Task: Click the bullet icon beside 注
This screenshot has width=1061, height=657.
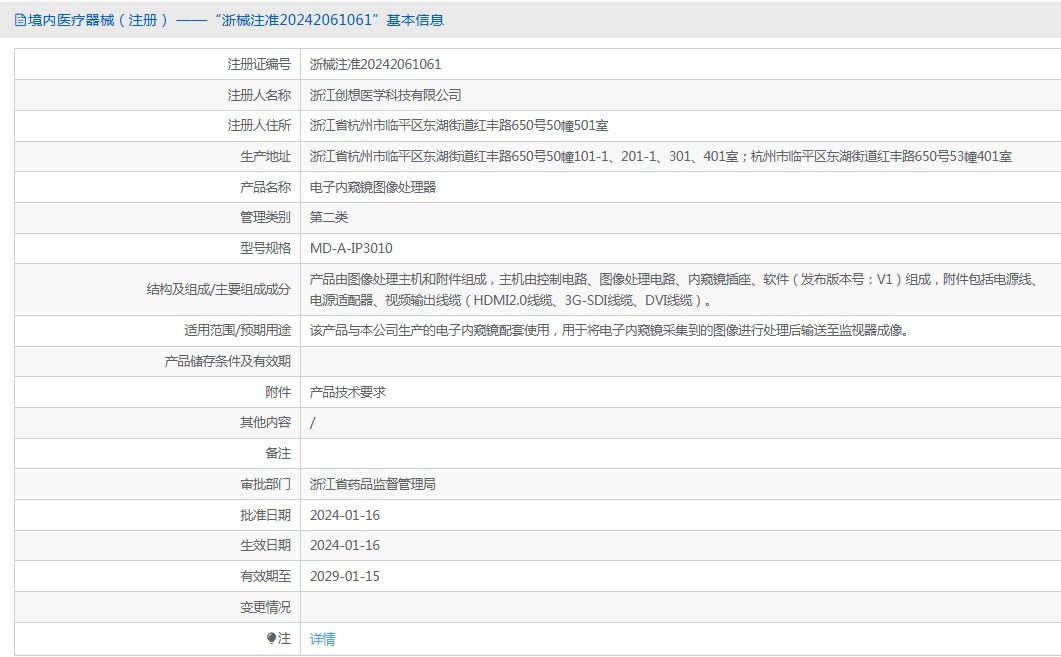Action: coord(271,638)
